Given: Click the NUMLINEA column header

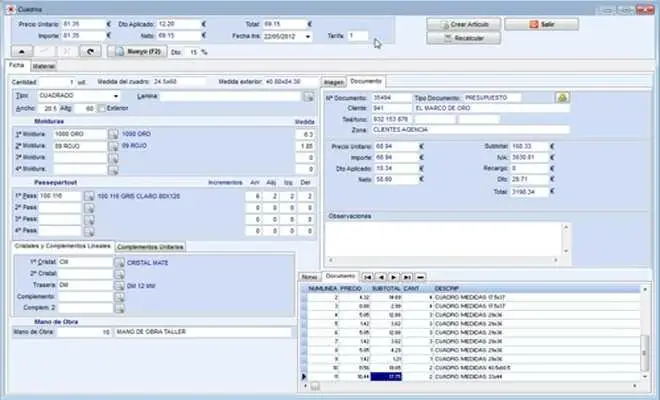Looking at the screenshot, I should click(x=322, y=289).
